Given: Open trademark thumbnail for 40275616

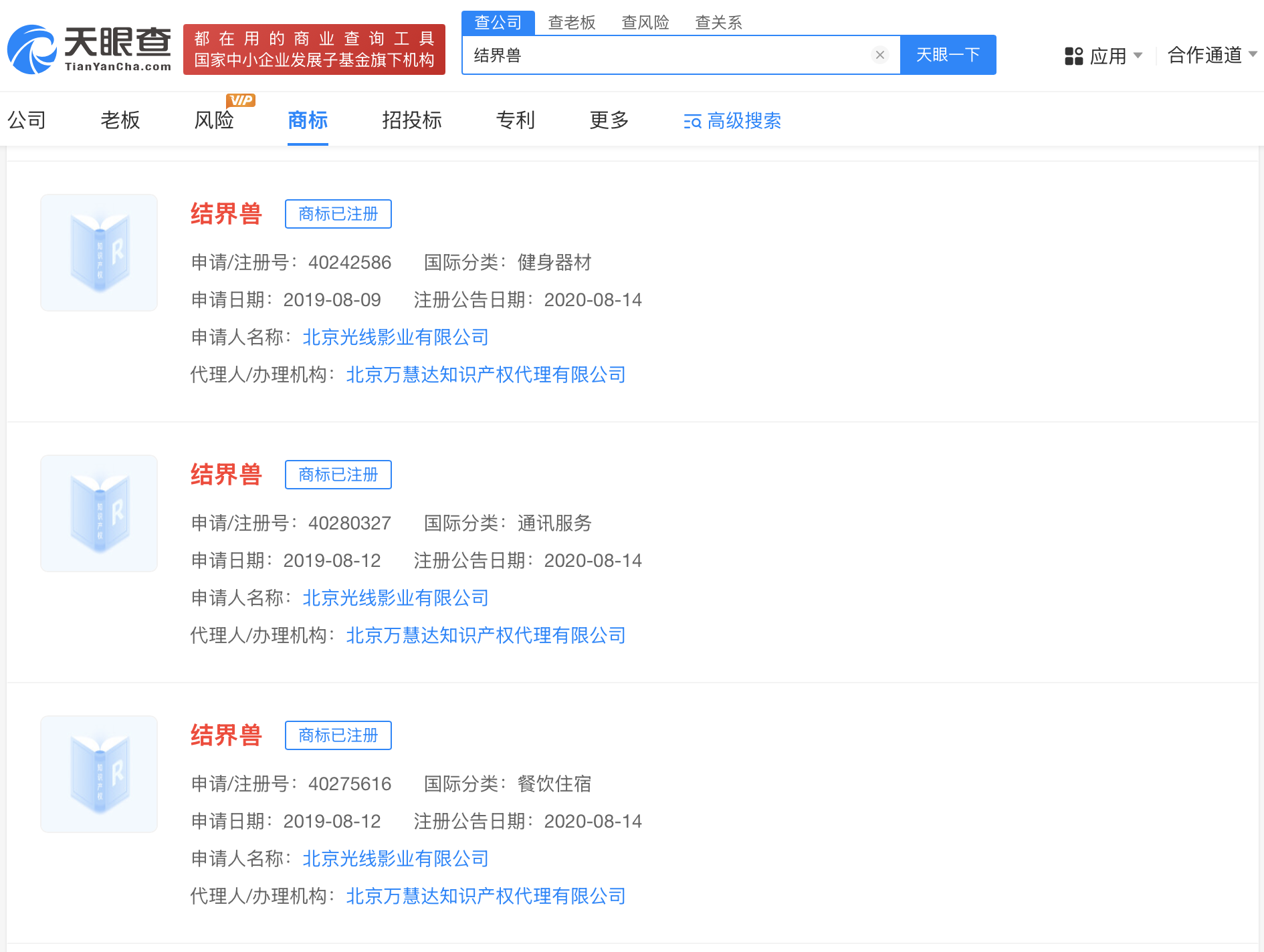Looking at the screenshot, I should [99, 774].
